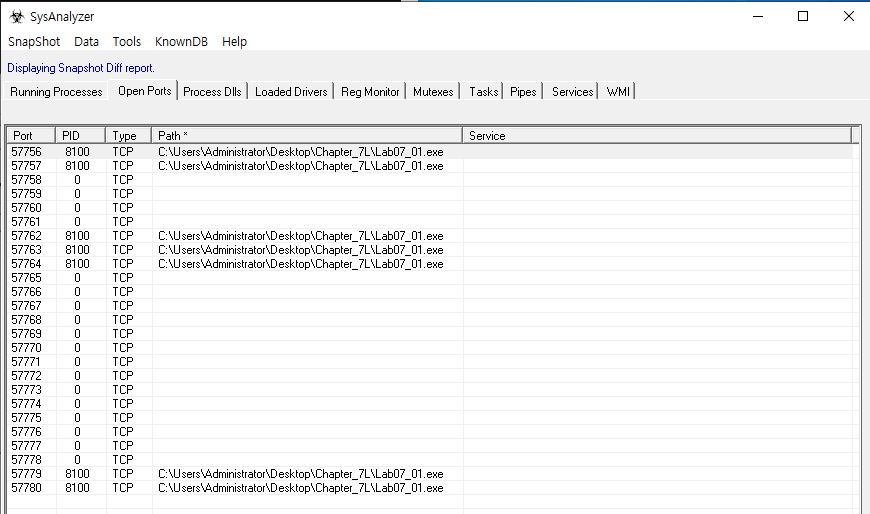Sort by the Path column header
This screenshot has height=514, width=870.
click(x=307, y=135)
